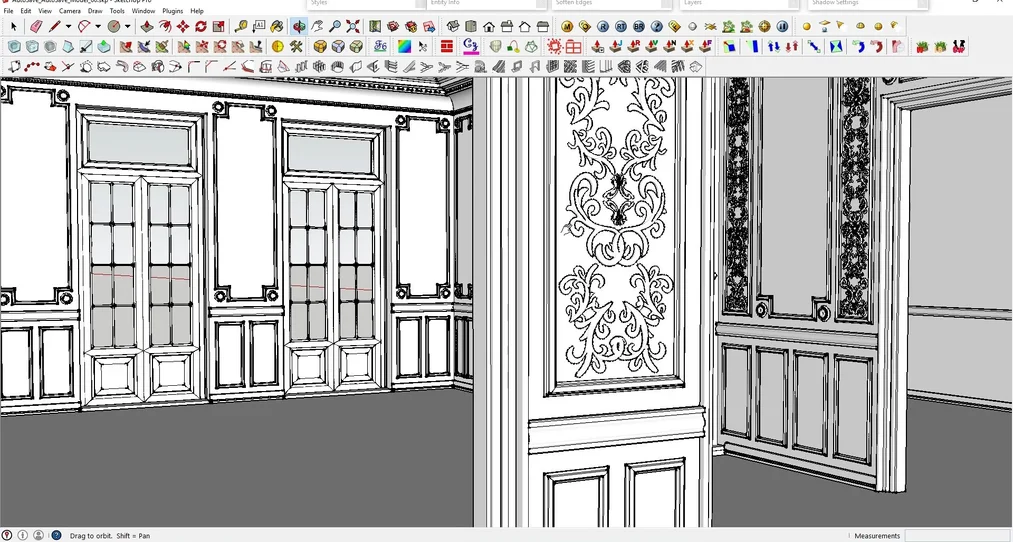The height and width of the screenshot is (542, 1013).
Task: Pick the Zoom magnifier tool
Action: pyautogui.click(x=335, y=26)
